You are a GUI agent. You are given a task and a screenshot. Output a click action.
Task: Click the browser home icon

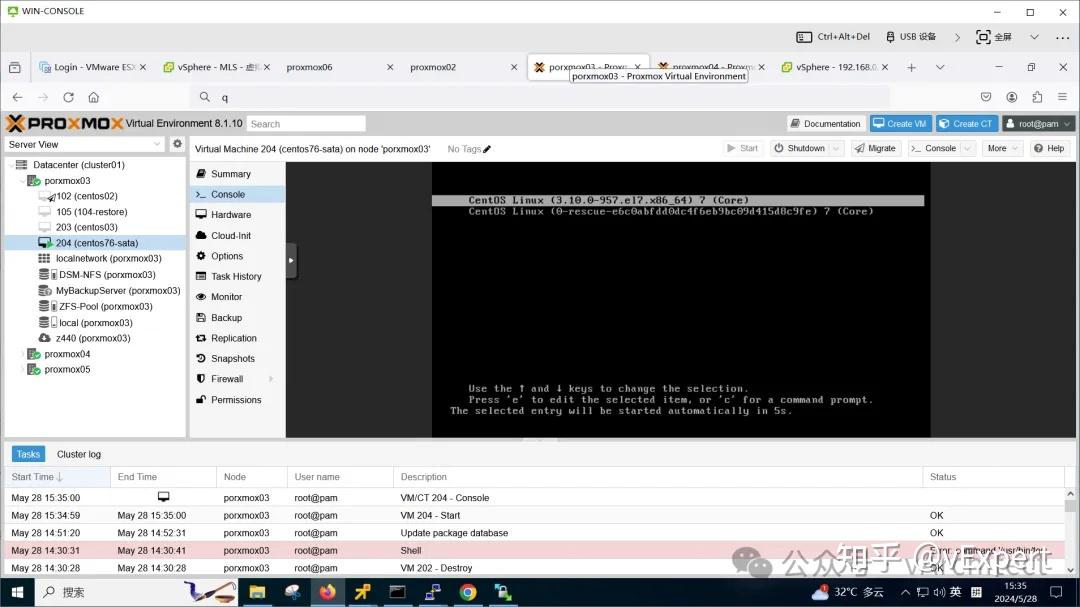click(92, 97)
